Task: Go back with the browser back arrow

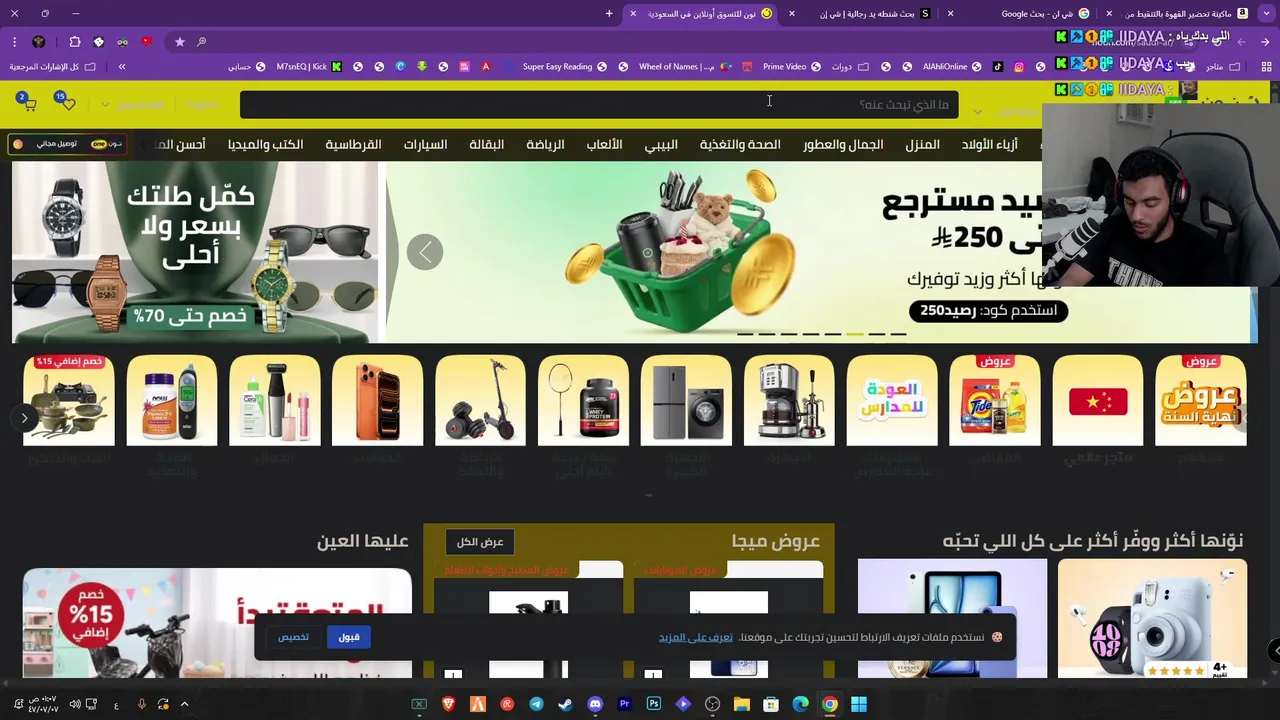Action: 1266,42
